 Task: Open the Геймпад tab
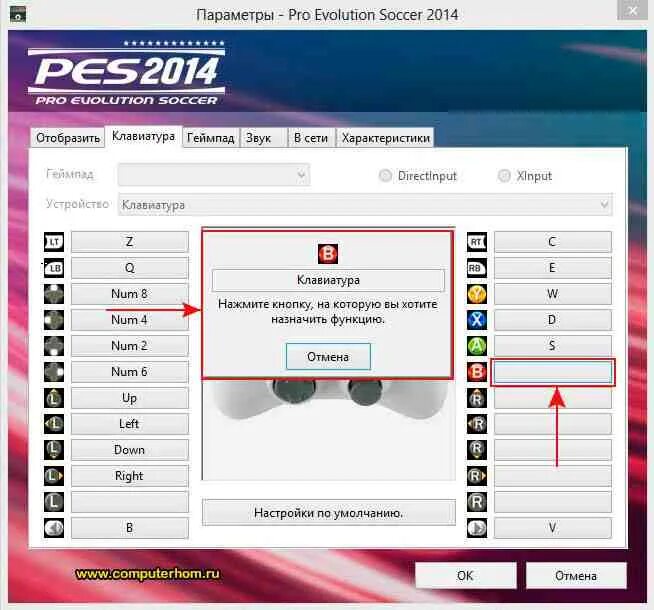211,138
